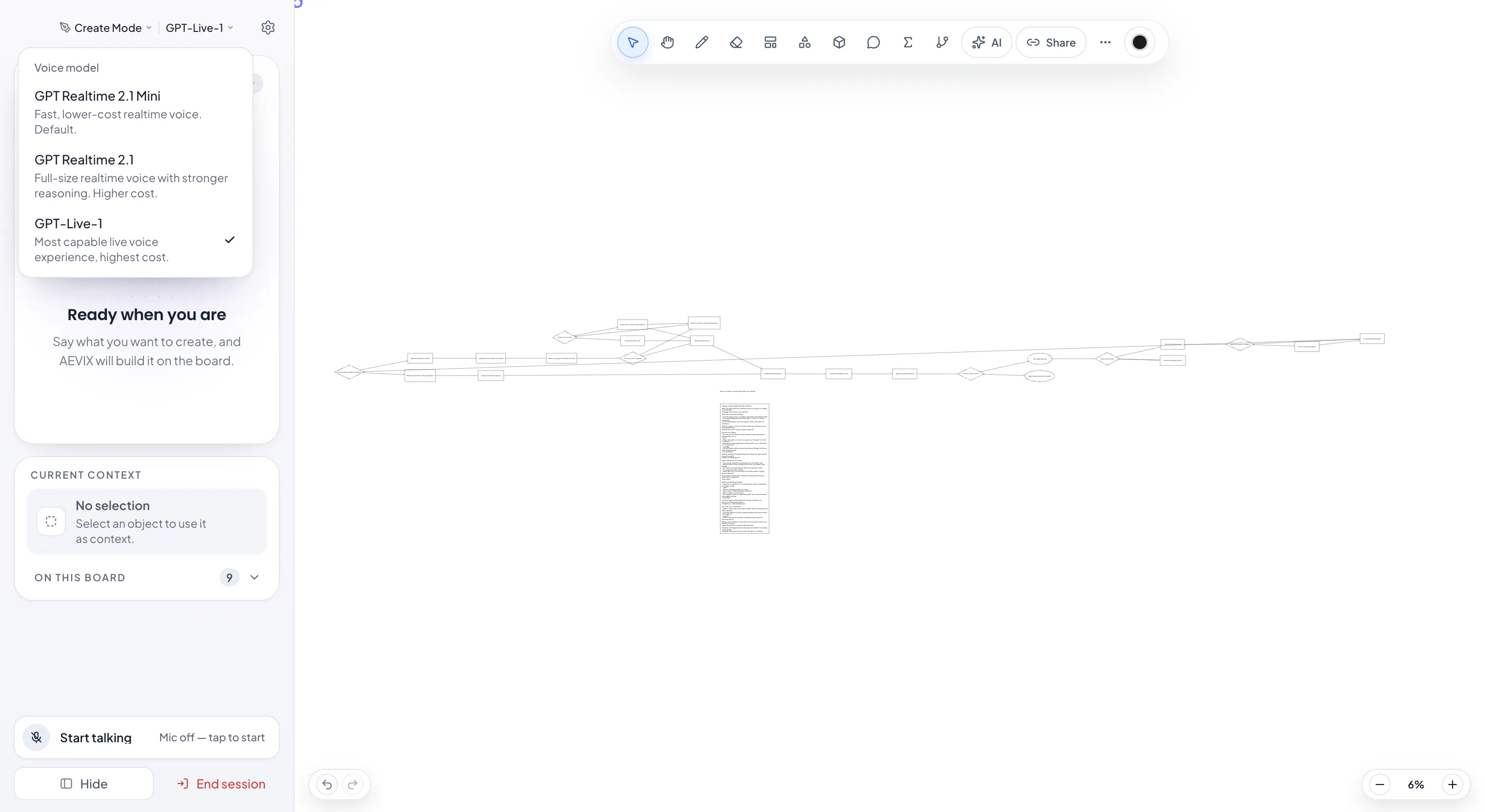
Task: Choose GPT Realtime 2.1 Mini voice model
Action: coord(135,112)
